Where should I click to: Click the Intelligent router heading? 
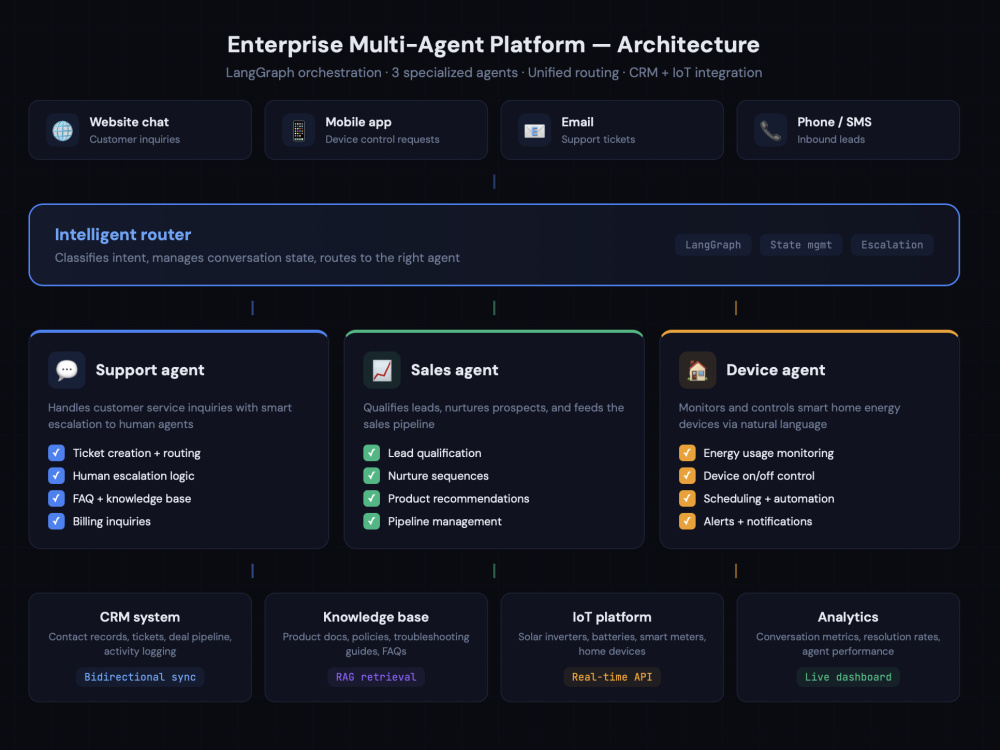[x=123, y=235]
